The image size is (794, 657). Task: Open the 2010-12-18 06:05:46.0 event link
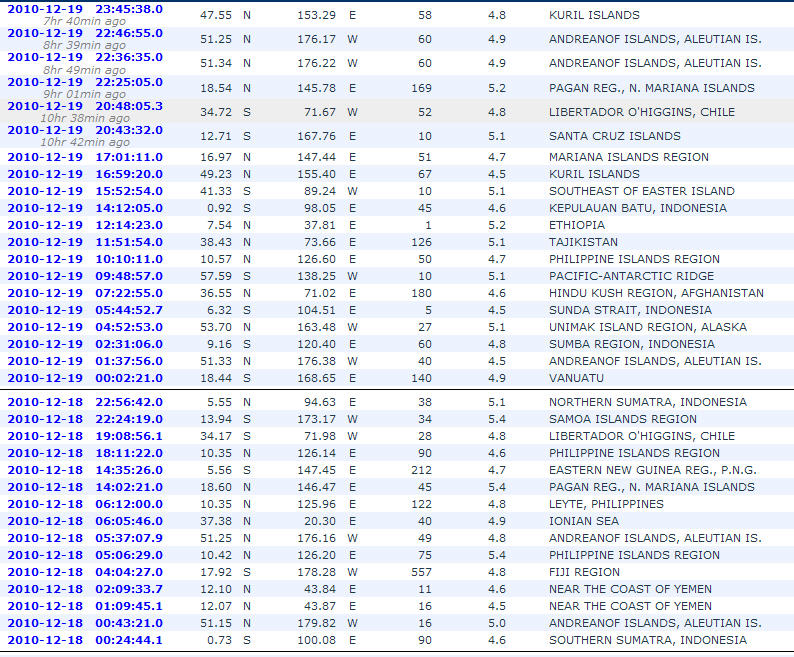[x=85, y=521]
